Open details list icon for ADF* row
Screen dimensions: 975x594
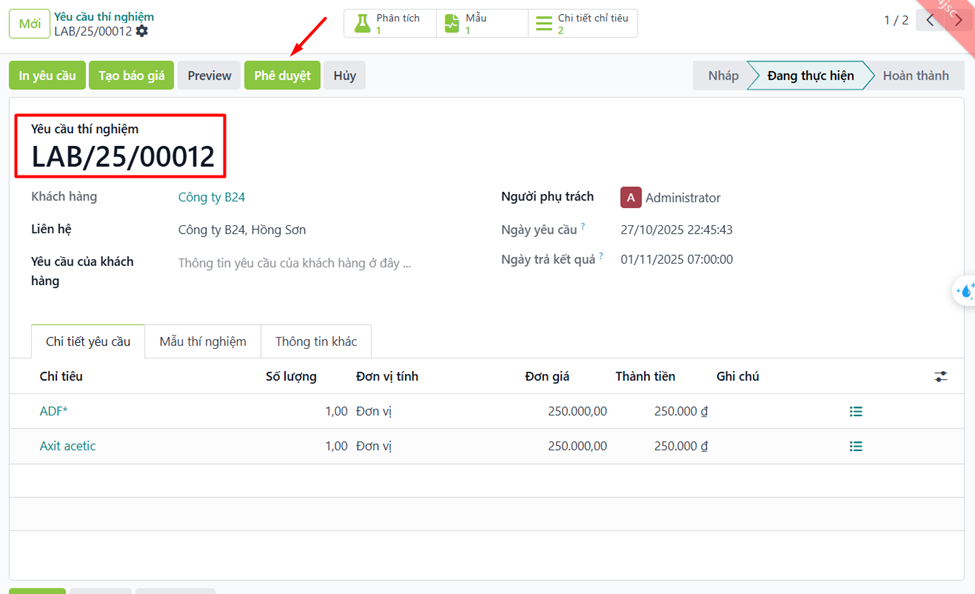856,411
